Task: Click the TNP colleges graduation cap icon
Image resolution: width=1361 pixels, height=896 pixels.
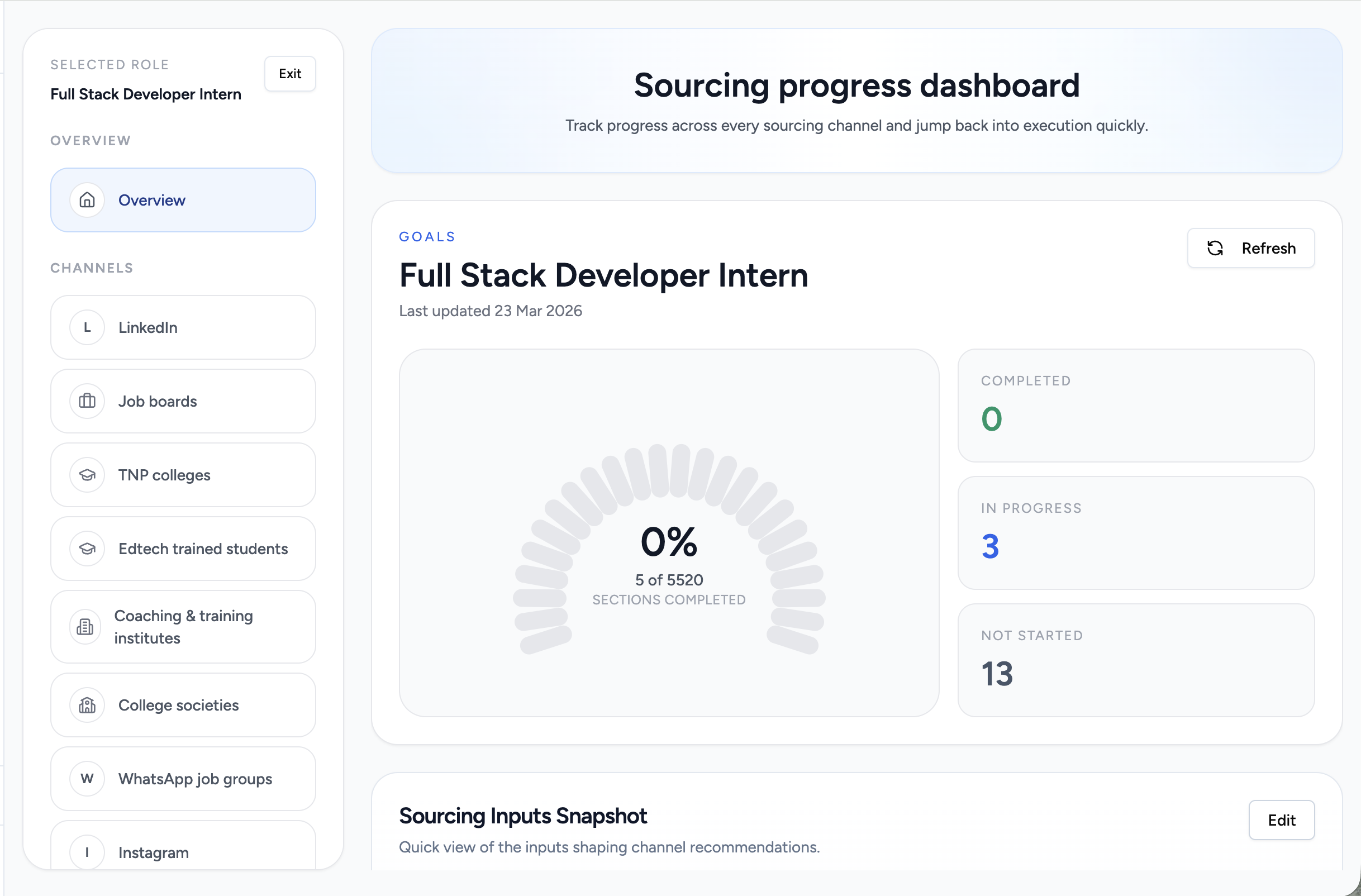Action: 87,475
